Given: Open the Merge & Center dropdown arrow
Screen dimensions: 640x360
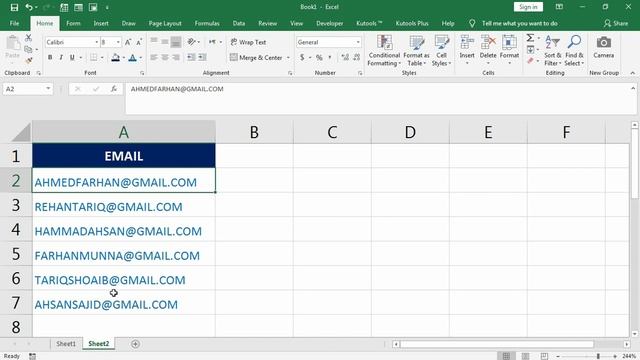Looking at the screenshot, I should click(288, 58).
